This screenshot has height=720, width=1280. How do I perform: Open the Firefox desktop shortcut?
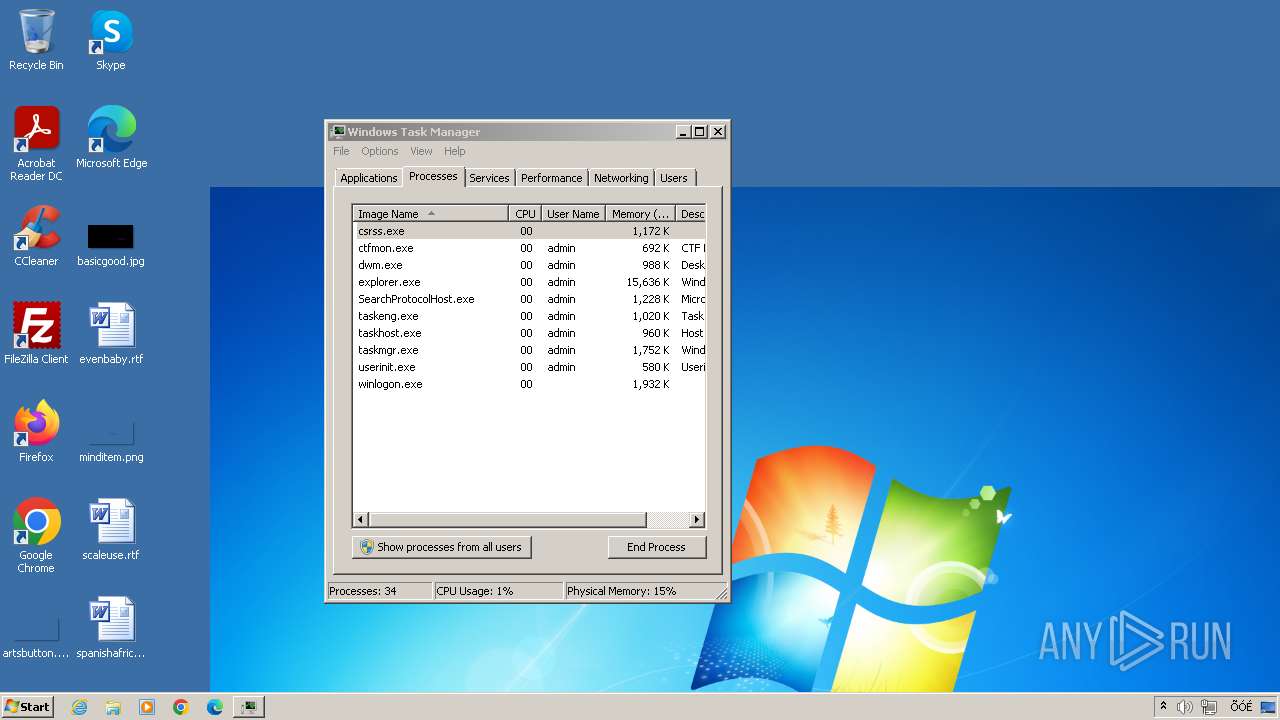(x=36, y=432)
